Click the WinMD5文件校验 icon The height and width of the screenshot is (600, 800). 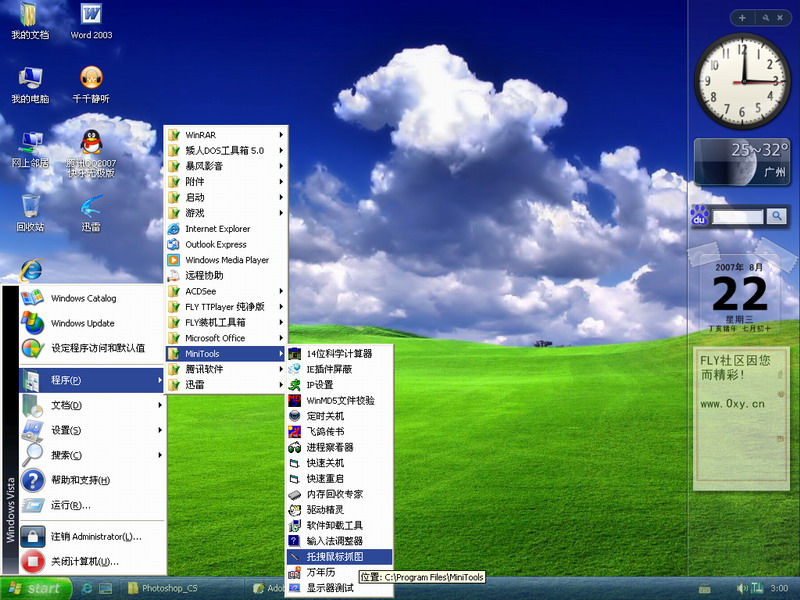(294, 401)
